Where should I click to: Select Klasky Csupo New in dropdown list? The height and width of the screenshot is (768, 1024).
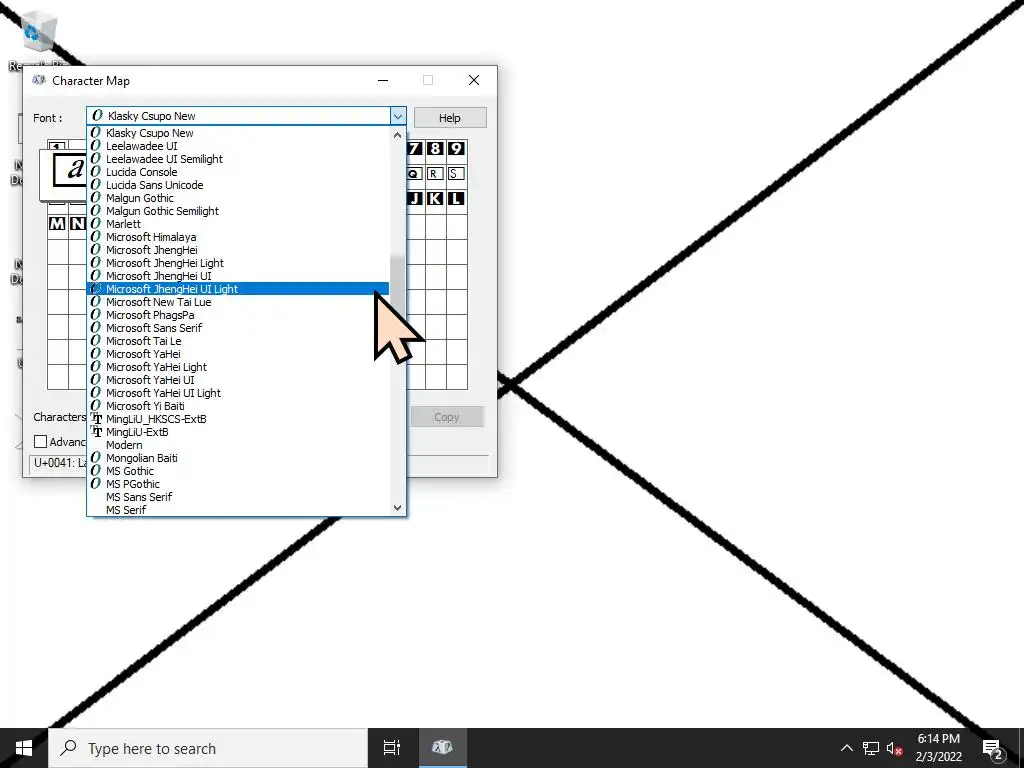pos(238,133)
